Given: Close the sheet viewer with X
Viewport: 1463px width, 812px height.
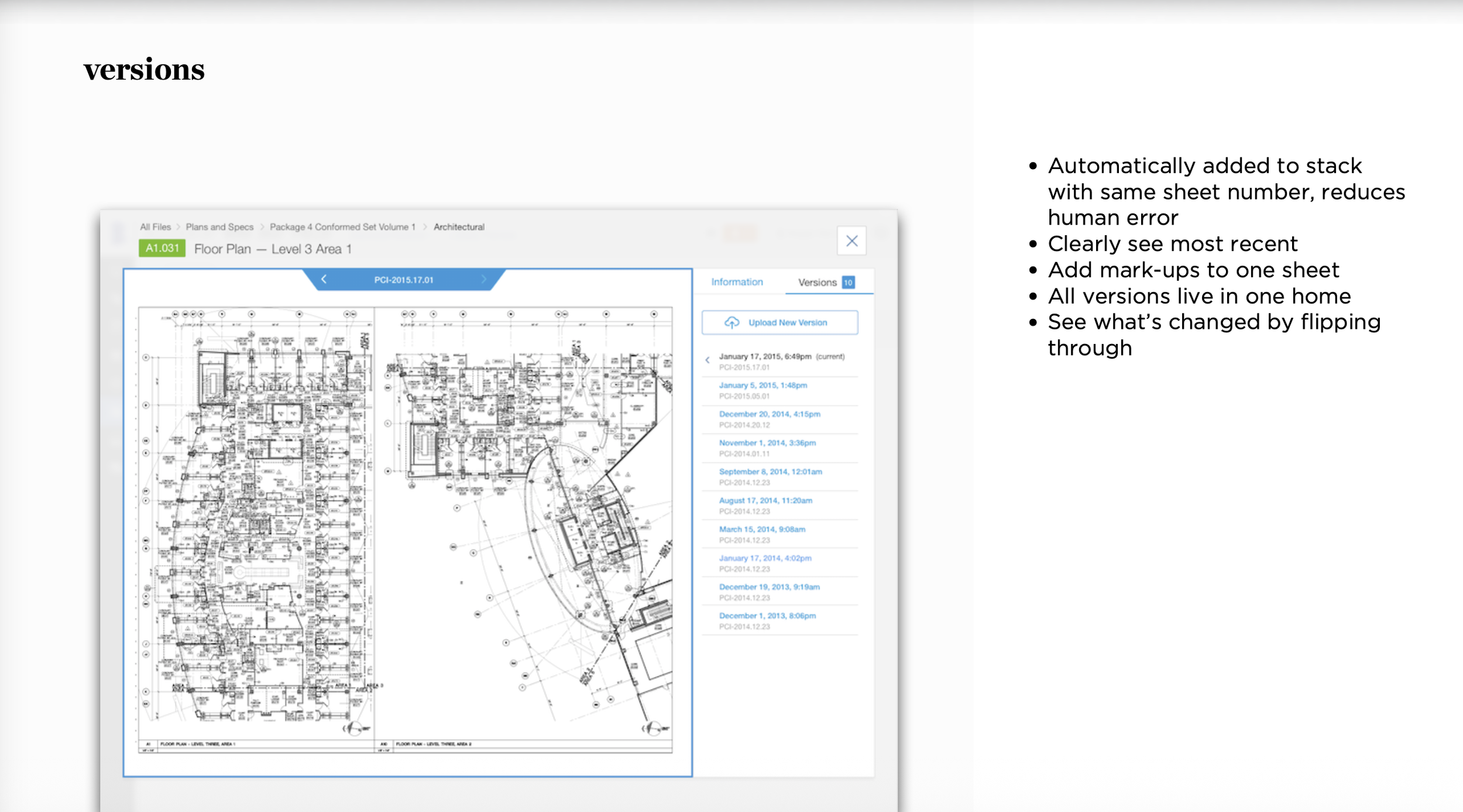Looking at the screenshot, I should (851, 241).
